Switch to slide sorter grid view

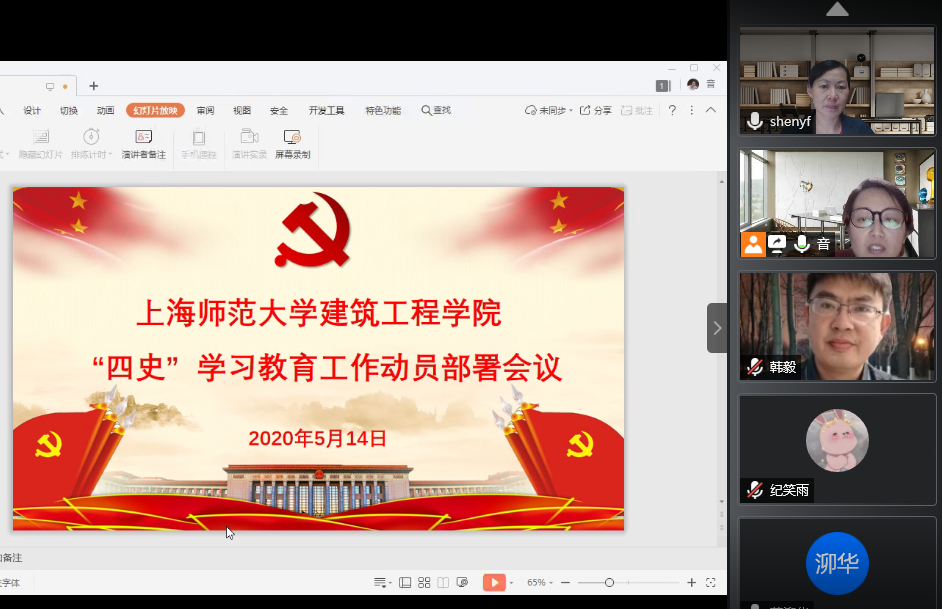(424, 583)
